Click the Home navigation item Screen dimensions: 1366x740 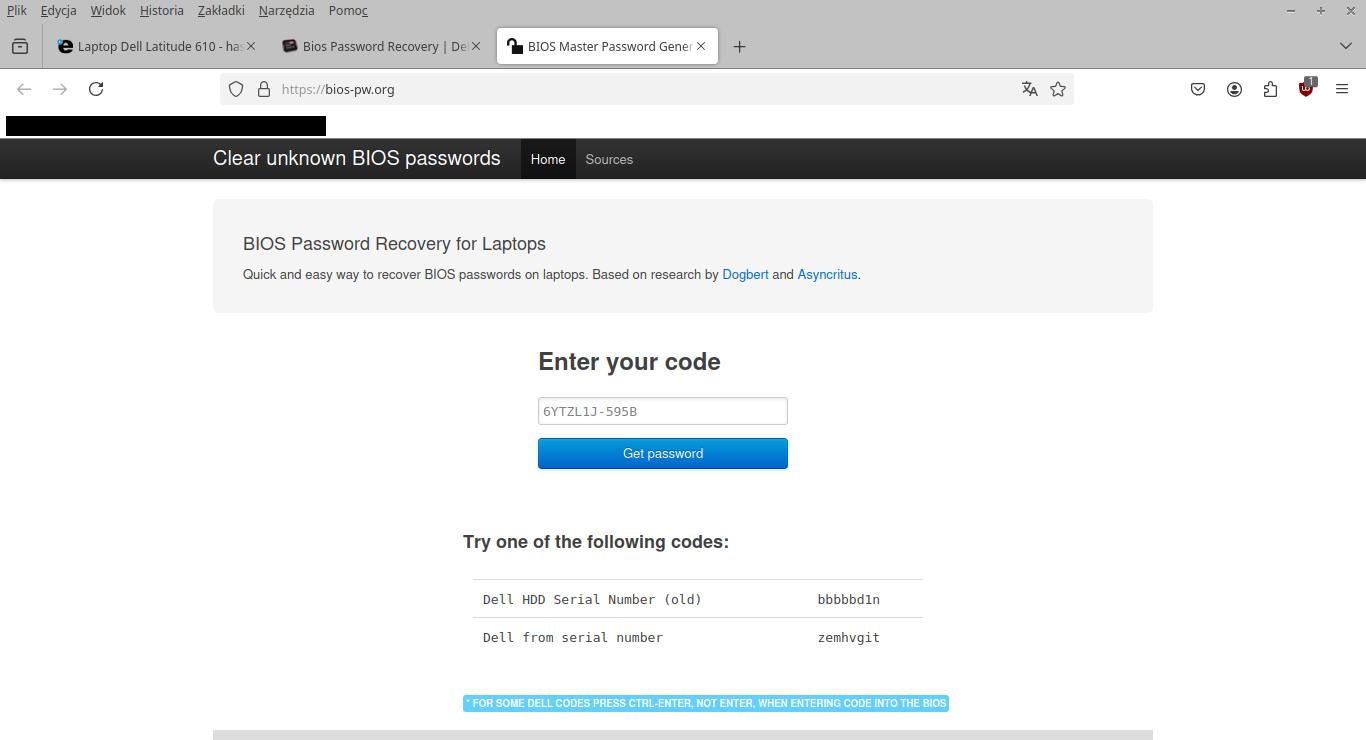tap(548, 159)
